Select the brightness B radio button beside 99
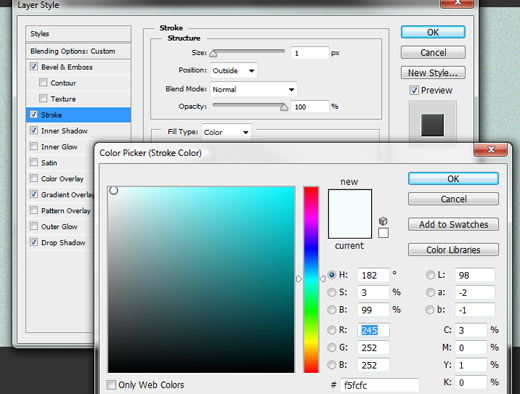Screen dimensions: 520x394 coord(332,310)
